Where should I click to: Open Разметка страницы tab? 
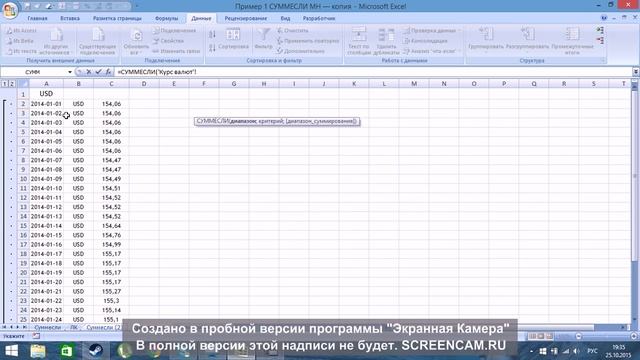coord(117,18)
